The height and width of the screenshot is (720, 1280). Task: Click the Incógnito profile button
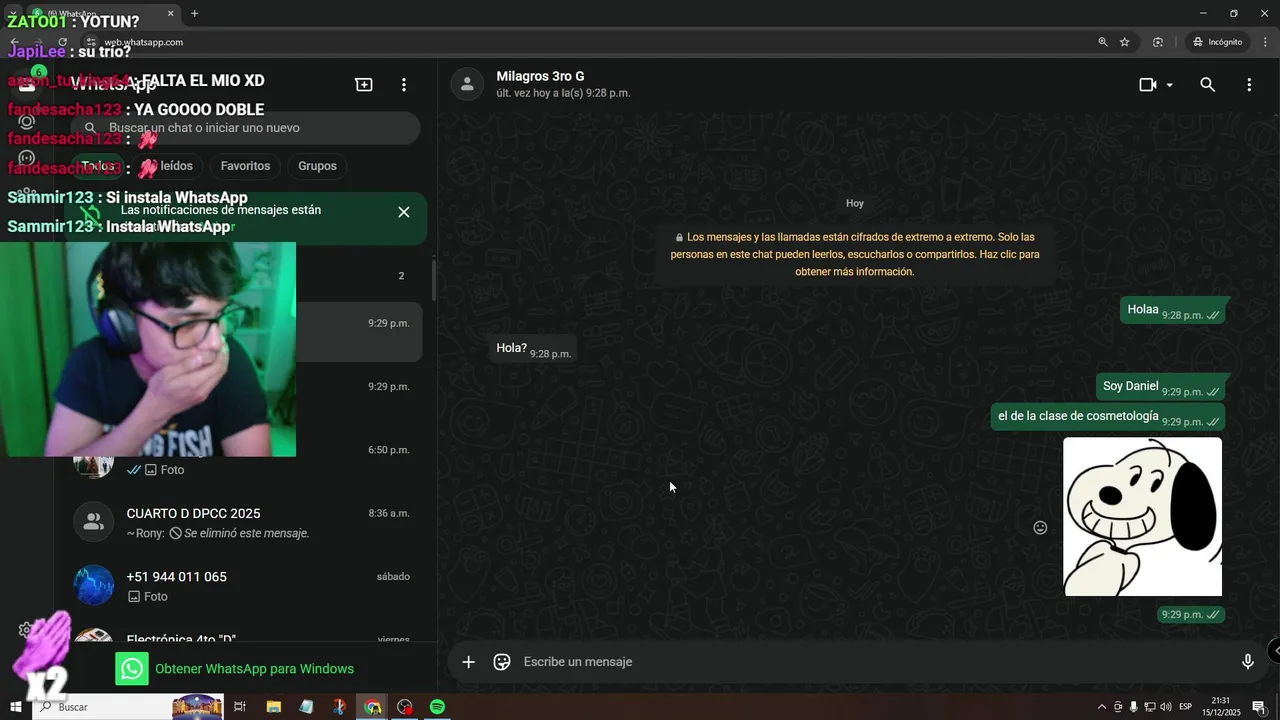coord(1217,42)
